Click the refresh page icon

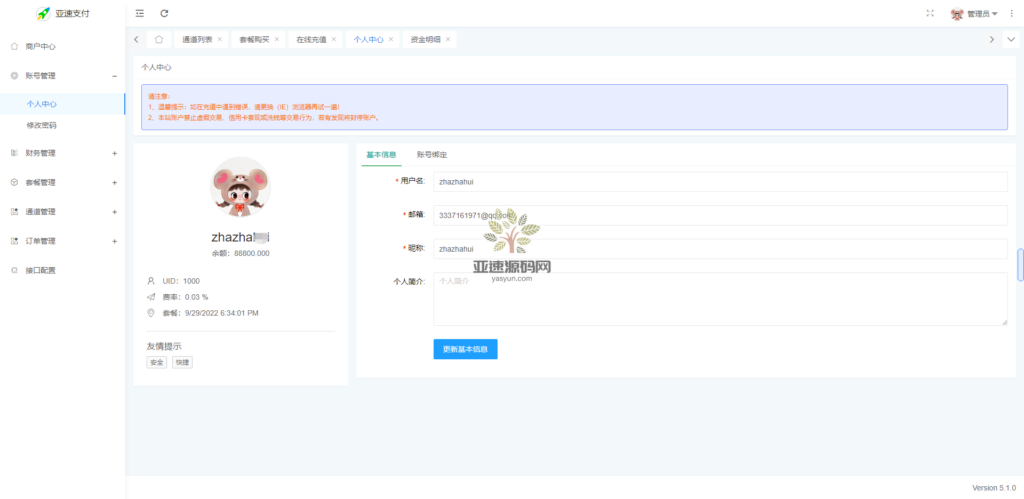pos(165,13)
